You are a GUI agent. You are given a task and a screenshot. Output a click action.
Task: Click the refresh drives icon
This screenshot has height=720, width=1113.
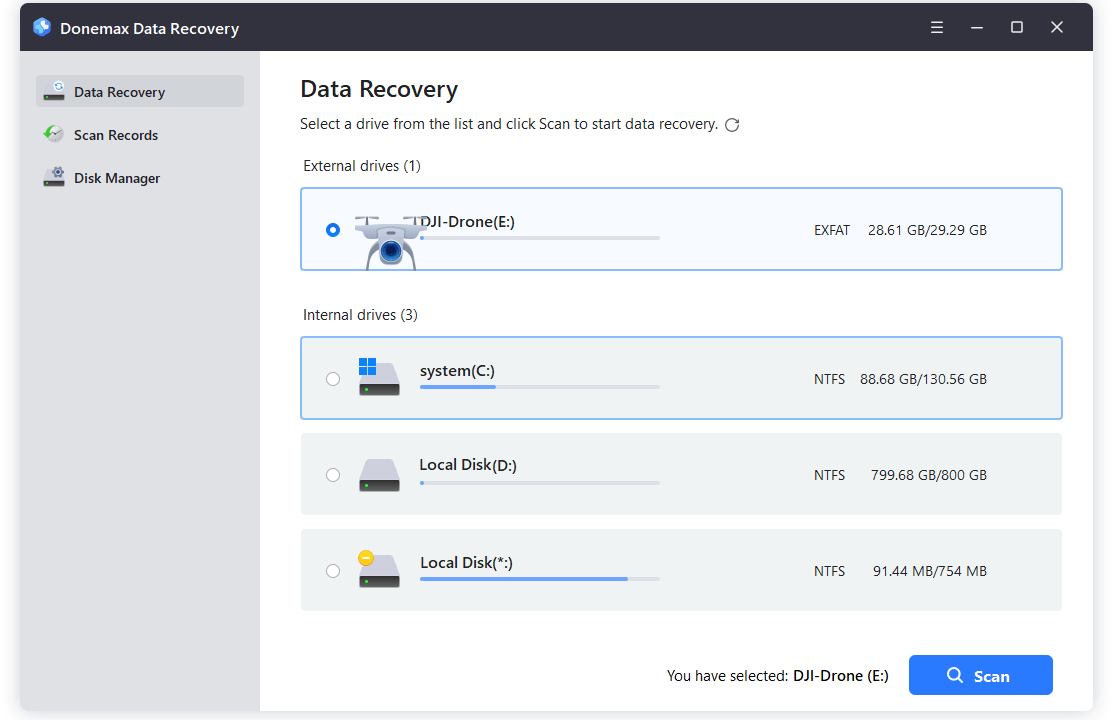pyautogui.click(x=732, y=124)
